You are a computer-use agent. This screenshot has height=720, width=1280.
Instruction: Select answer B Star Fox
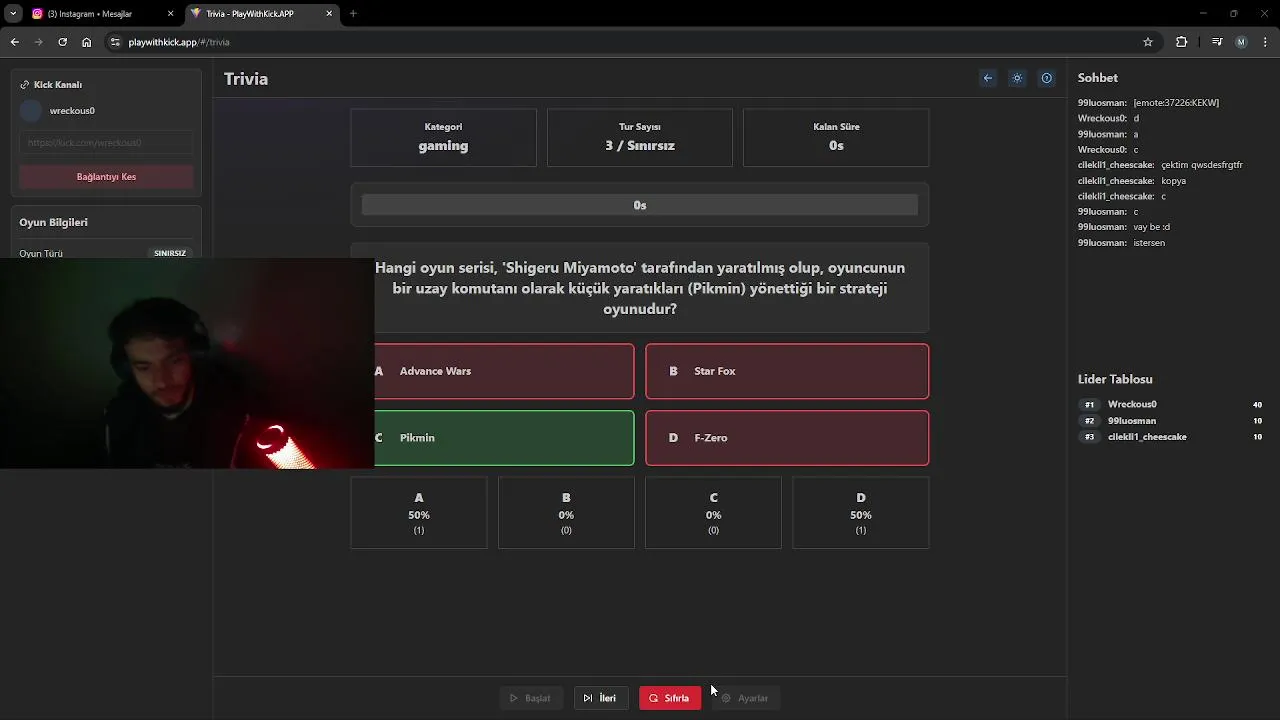(x=787, y=371)
